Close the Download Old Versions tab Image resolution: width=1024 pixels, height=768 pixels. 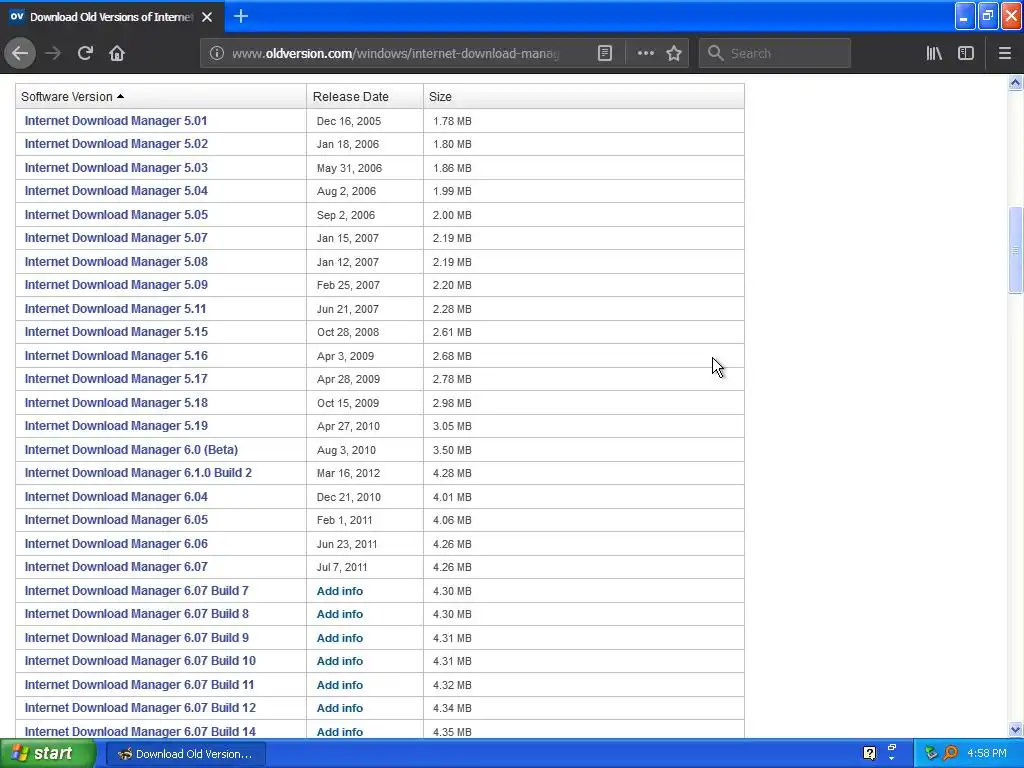tap(207, 17)
